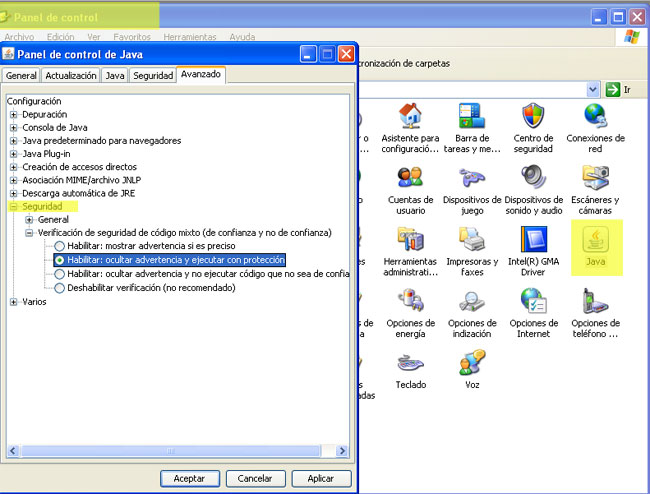
Task: Expand Creación de accesos directos node
Action: click(14, 167)
